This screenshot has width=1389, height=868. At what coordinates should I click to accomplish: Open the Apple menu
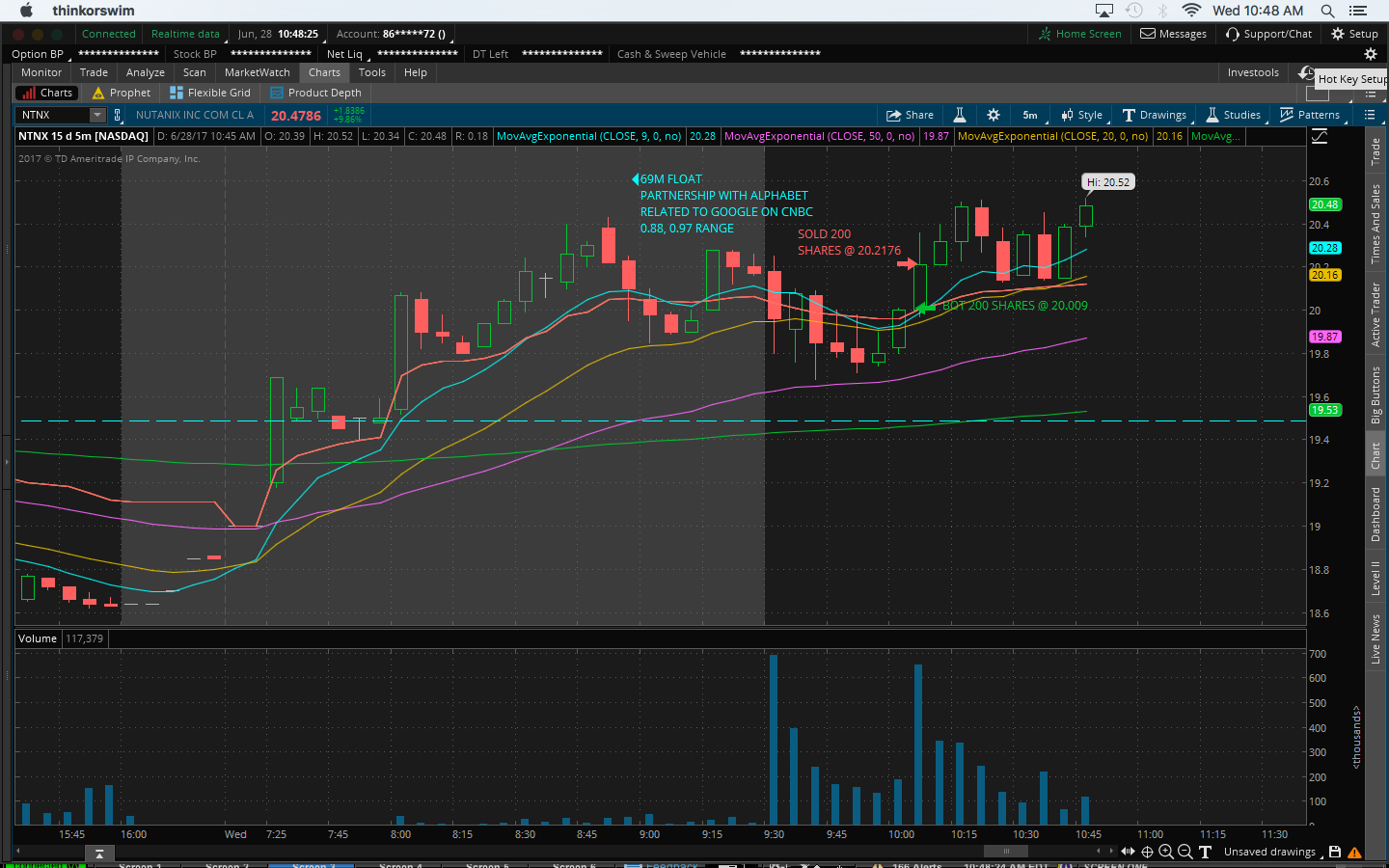tap(26, 11)
